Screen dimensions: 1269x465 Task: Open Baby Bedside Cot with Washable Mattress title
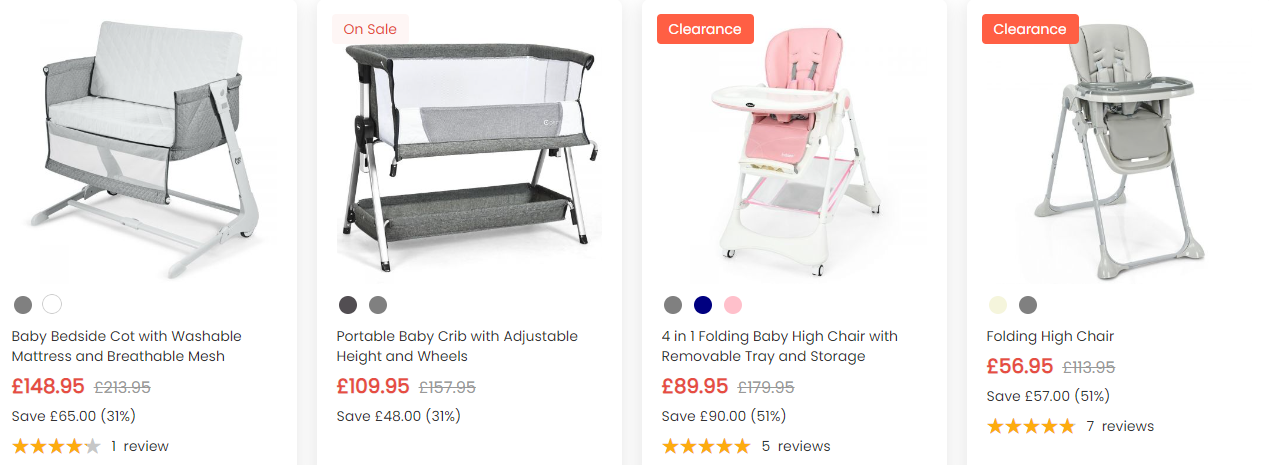(x=126, y=346)
